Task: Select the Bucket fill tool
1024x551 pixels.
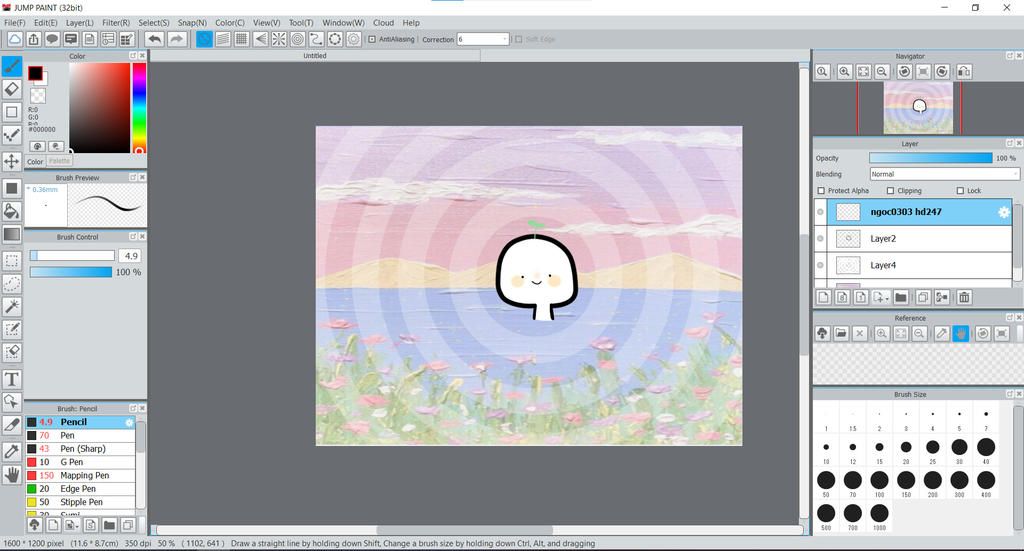Action: (x=12, y=211)
